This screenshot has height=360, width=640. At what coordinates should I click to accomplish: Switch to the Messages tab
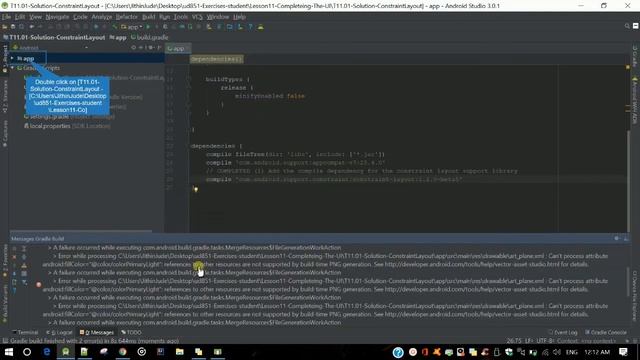97,332
